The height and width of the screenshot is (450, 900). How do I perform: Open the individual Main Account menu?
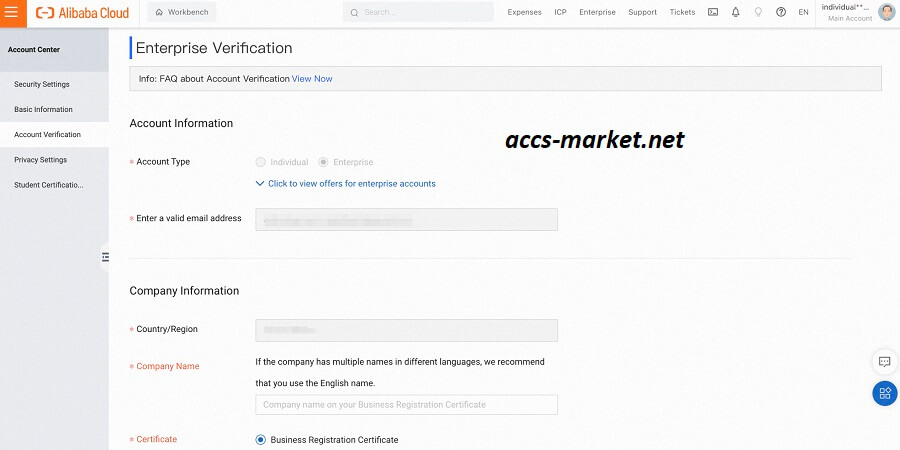(x=847, y=12)
